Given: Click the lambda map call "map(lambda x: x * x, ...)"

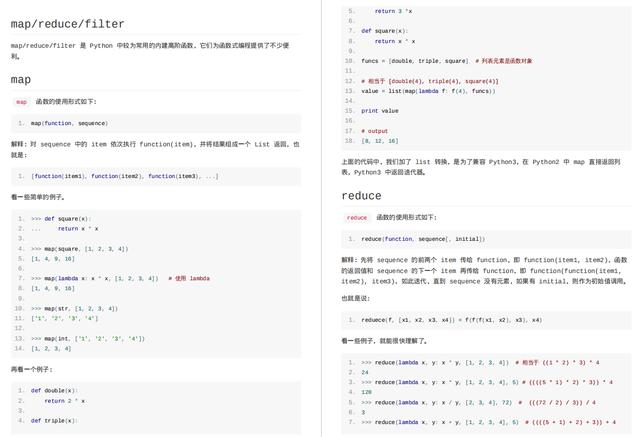Looking at the screenshot, I should point(94,278).
